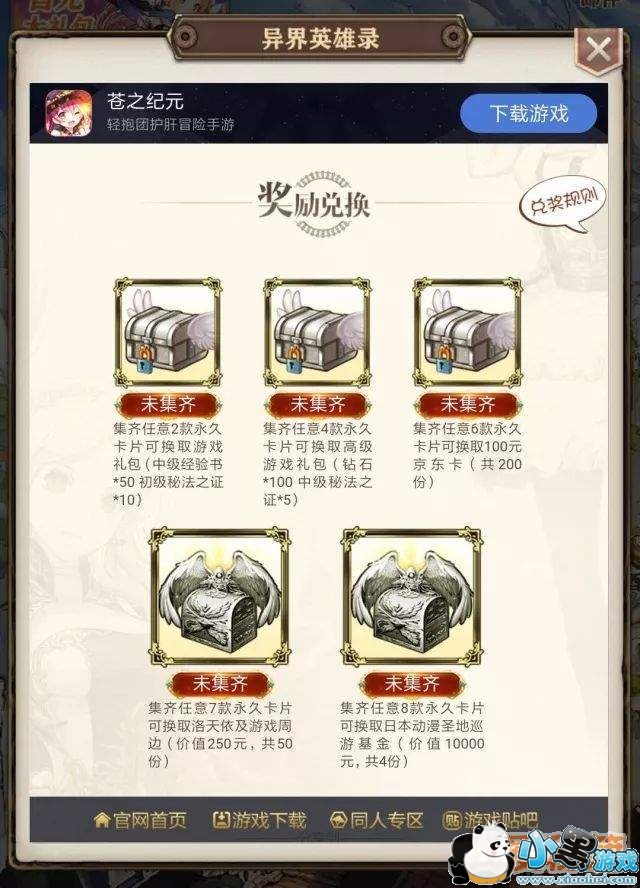Click the 苍之纪元 title text
This screenshot has height=888, width=640.
tap(146, 101)
